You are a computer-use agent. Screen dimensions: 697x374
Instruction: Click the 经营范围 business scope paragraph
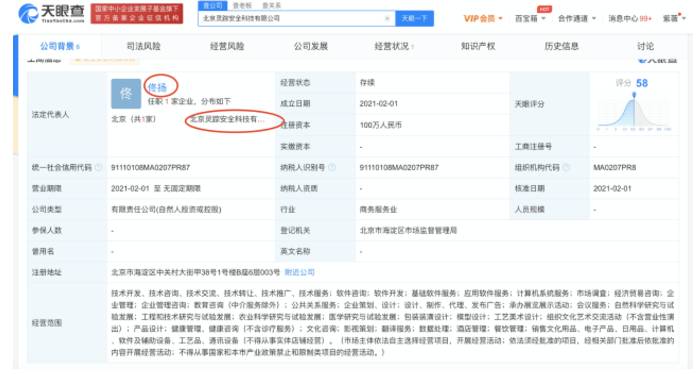(x=393, y=323)
